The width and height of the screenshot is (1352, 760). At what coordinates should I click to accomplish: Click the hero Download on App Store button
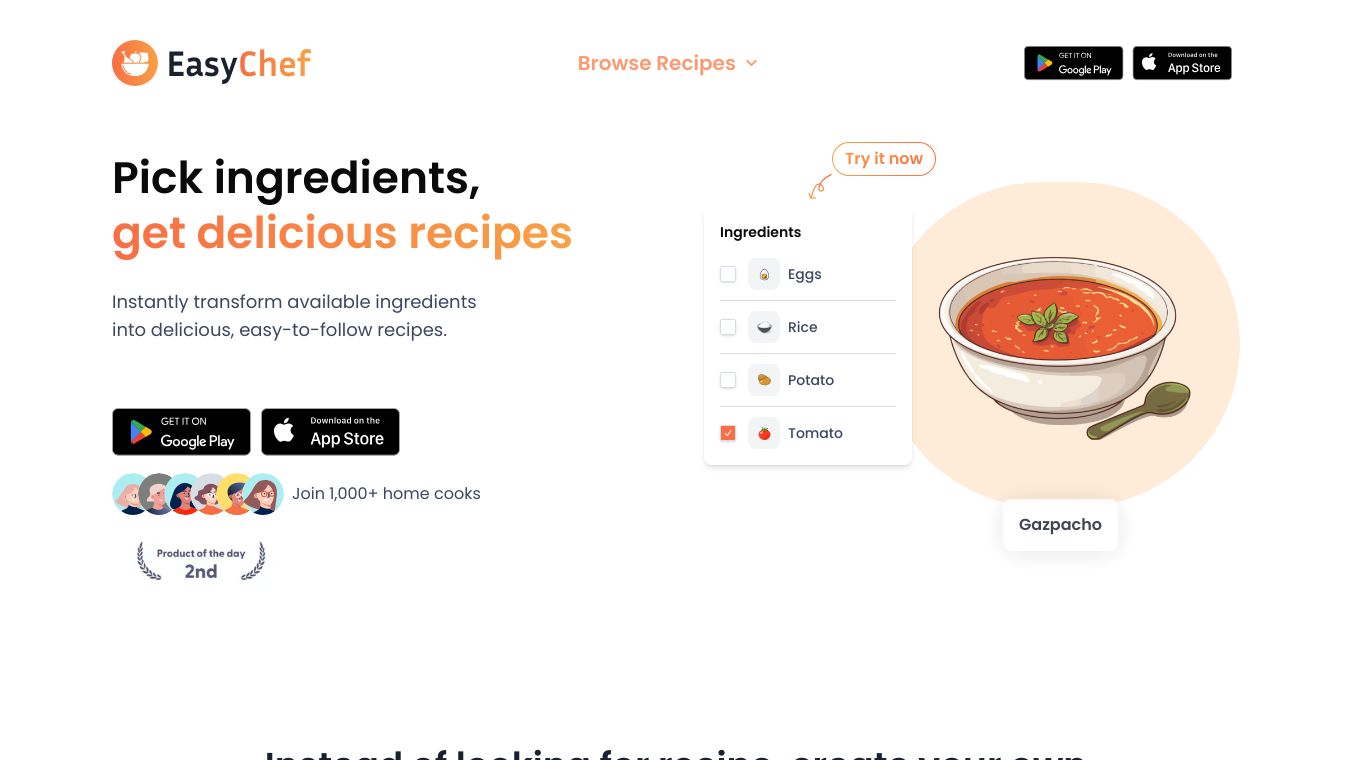coord(330,432)
